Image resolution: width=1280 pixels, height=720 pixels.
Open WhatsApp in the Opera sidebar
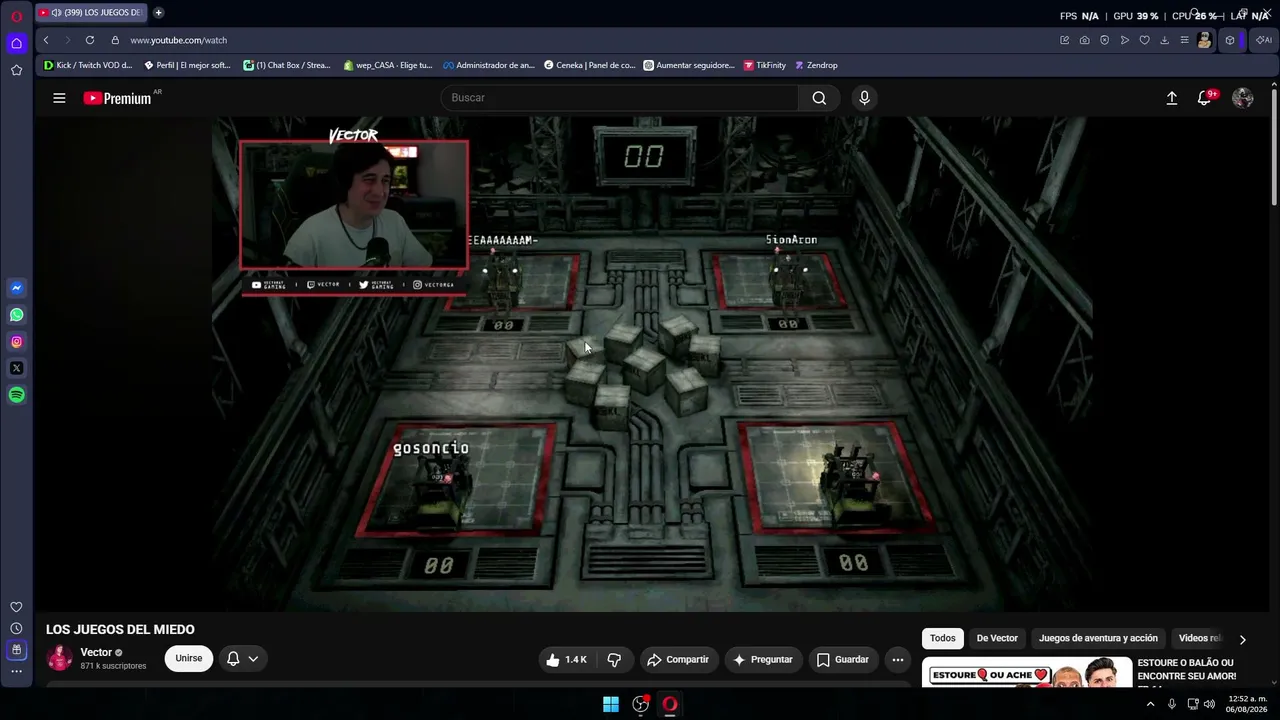click(16, 315)
